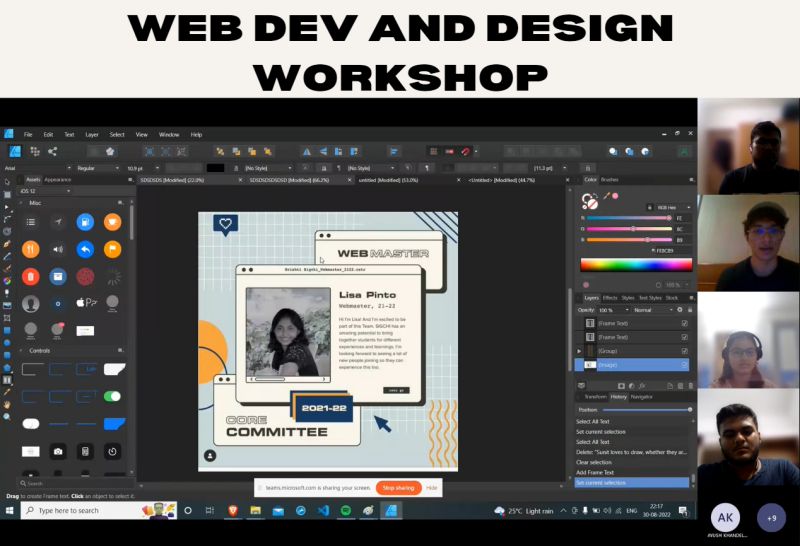Open File Explorer from taskbar
The image size is (800, 546).
[x=255, y=510]
